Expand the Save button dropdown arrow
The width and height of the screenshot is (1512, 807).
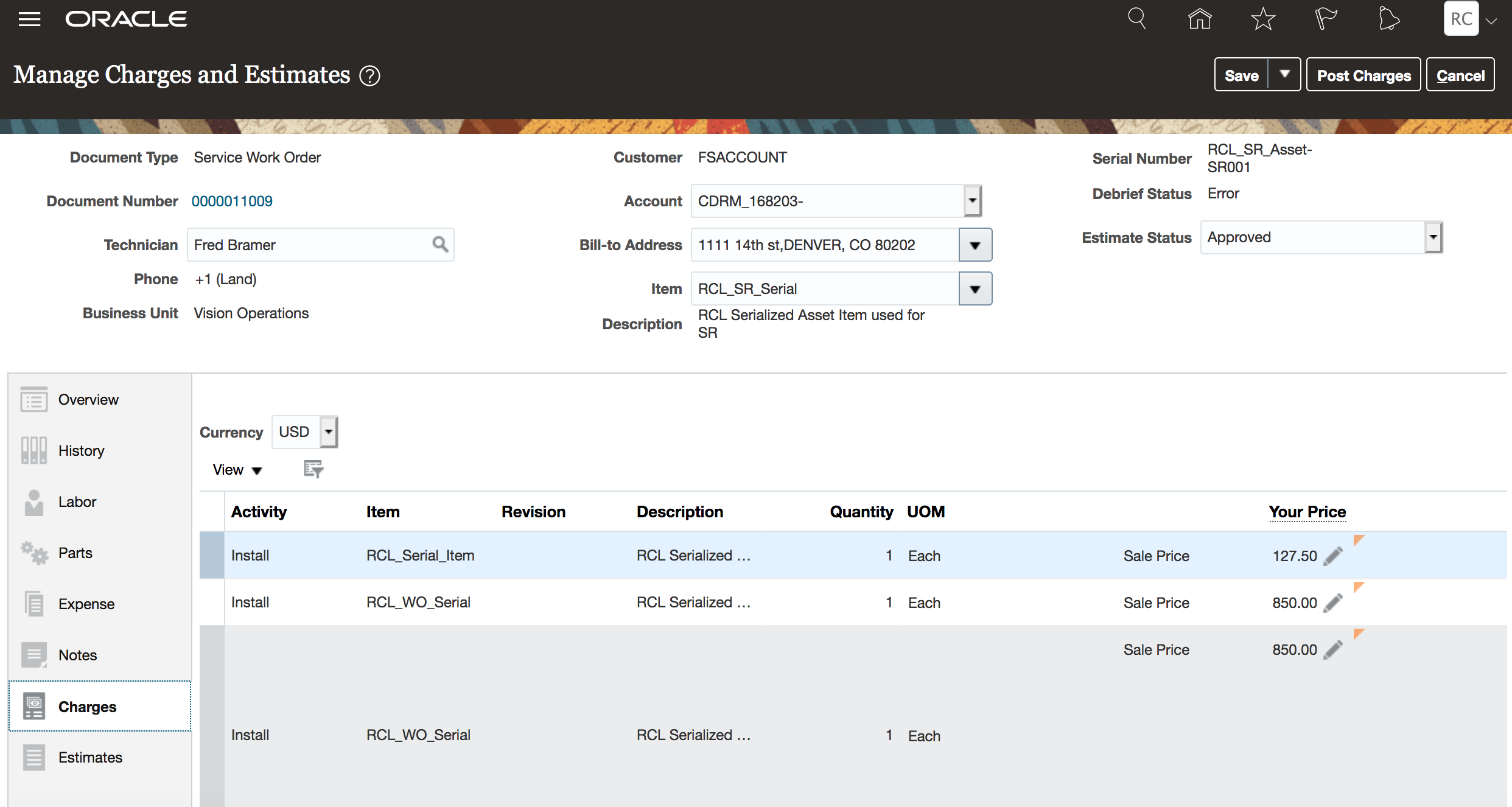coord(1284,74)
